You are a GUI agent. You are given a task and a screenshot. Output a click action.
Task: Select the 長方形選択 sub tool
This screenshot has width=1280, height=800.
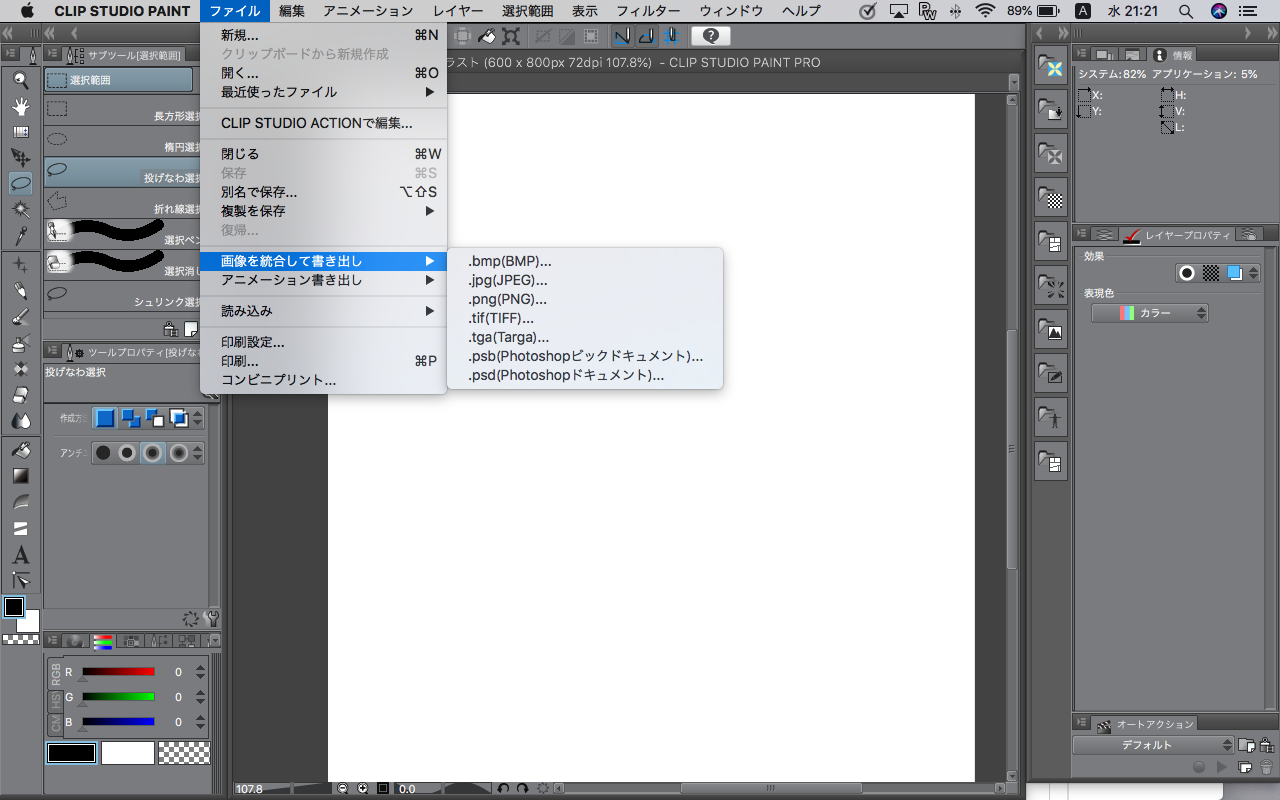coord(123,112)
